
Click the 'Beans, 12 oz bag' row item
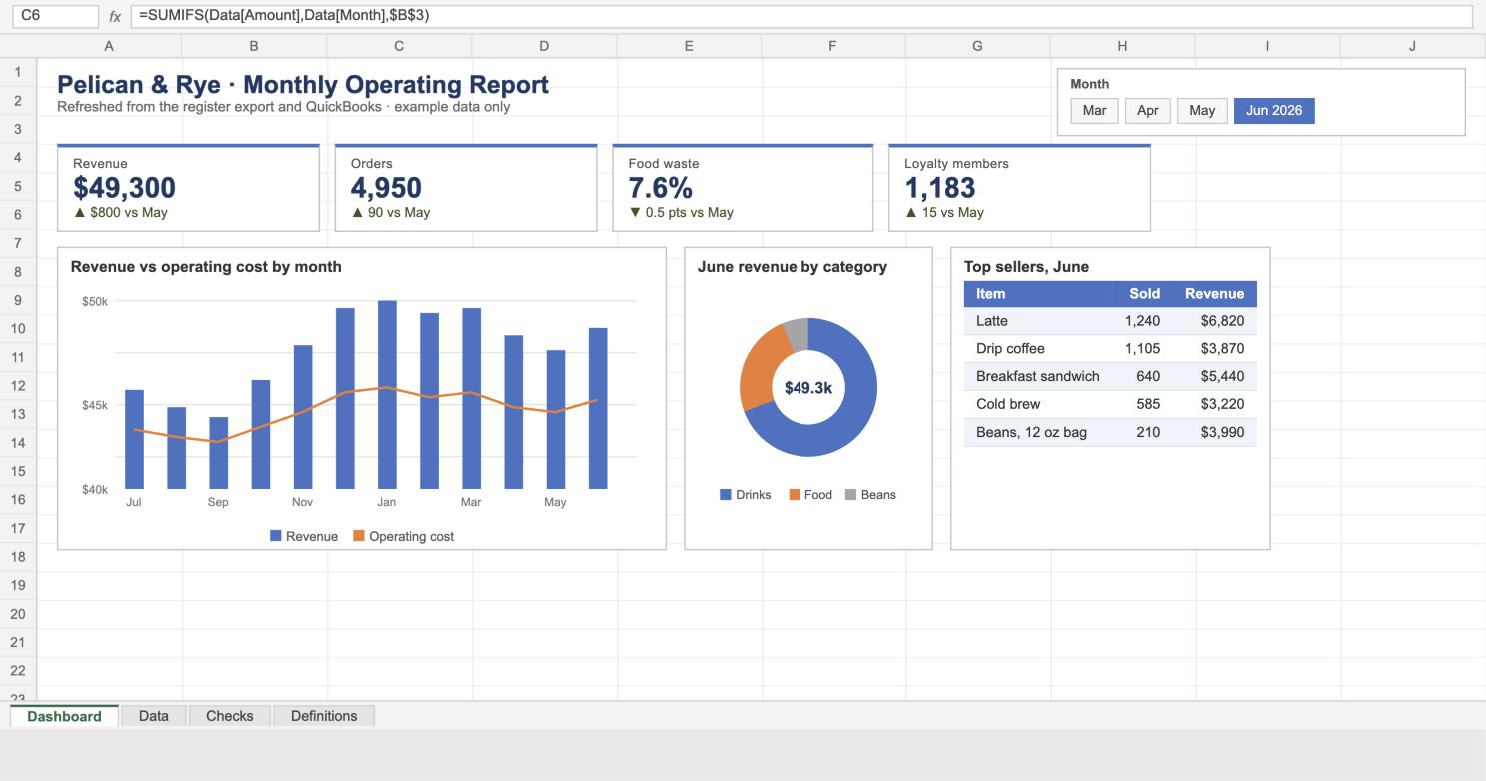pos(1031,433)
